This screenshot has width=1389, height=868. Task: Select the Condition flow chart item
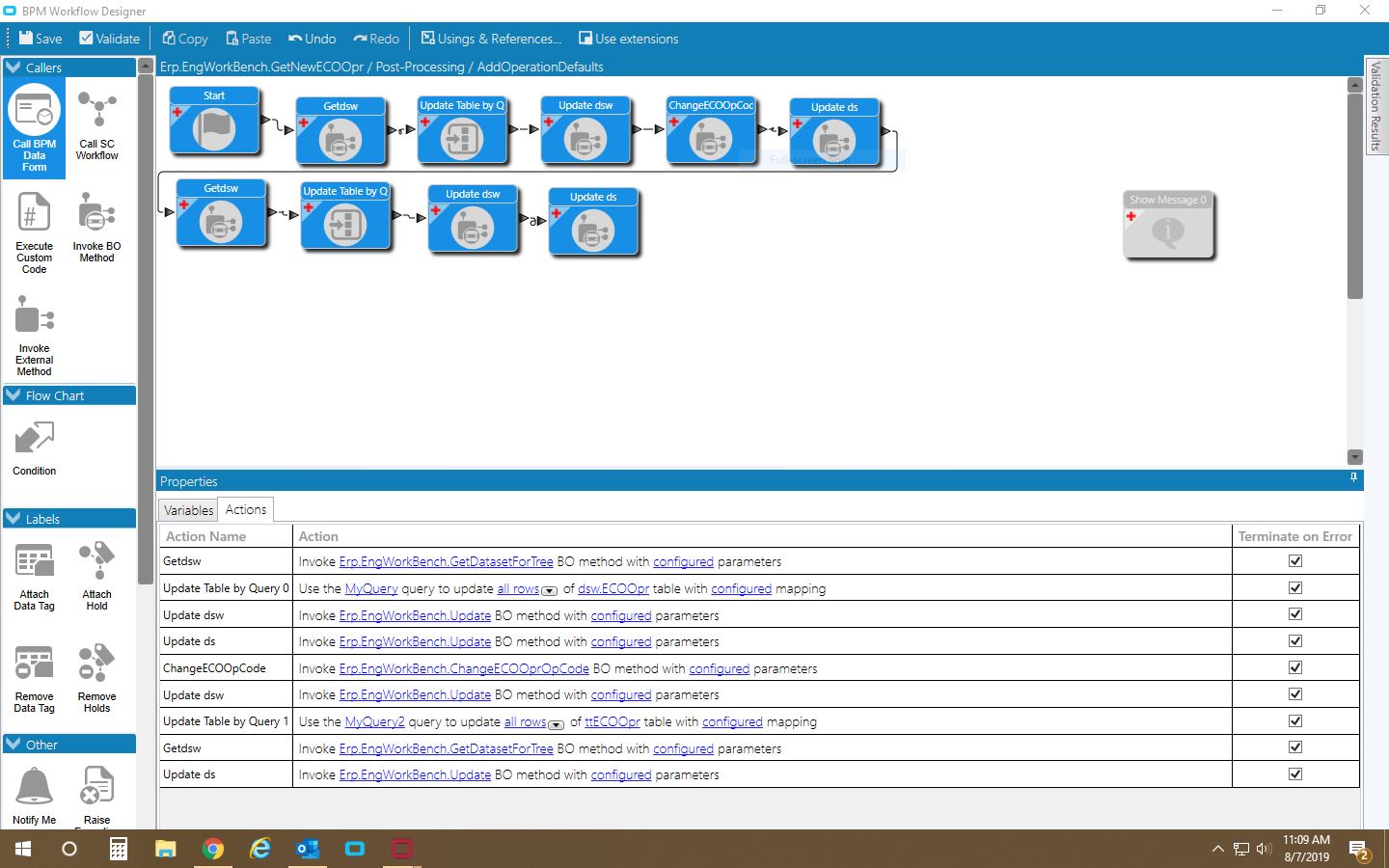[35, 448]
